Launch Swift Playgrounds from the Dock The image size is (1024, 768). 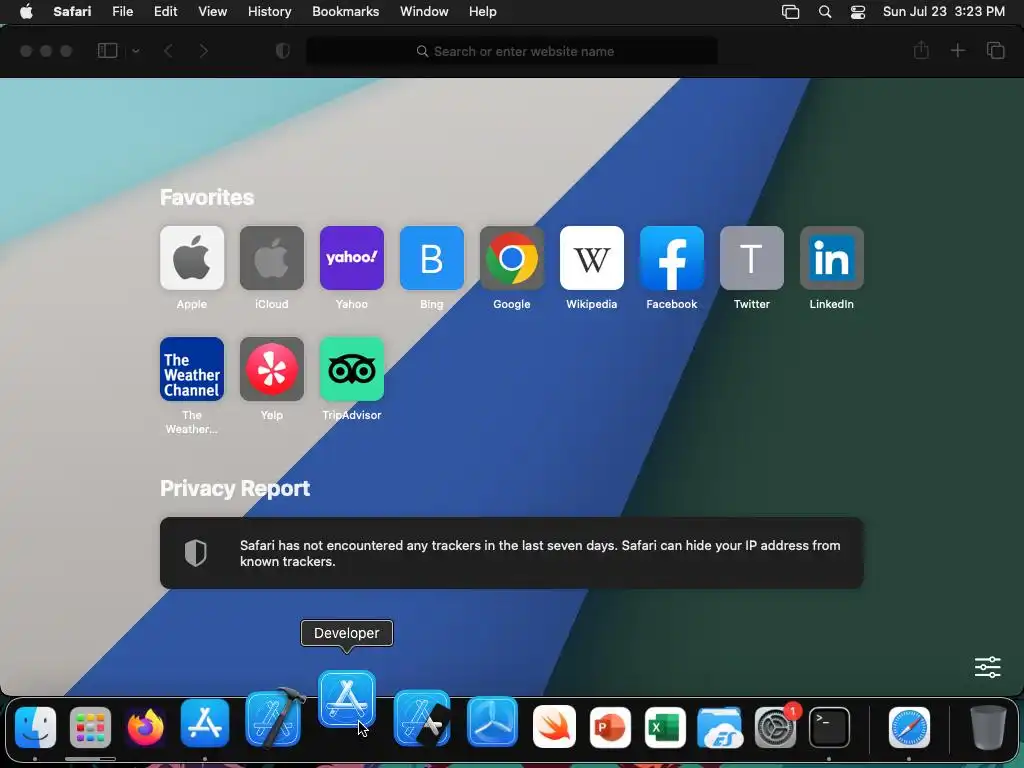(x=554, y=726)
